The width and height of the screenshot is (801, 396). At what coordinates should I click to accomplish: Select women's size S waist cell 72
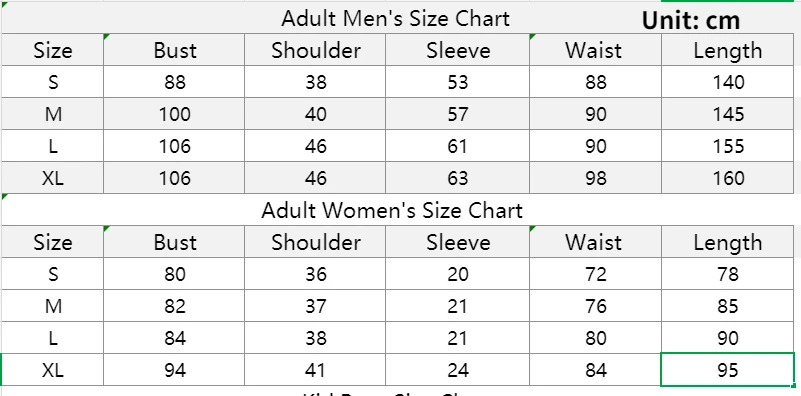point(596,274)
